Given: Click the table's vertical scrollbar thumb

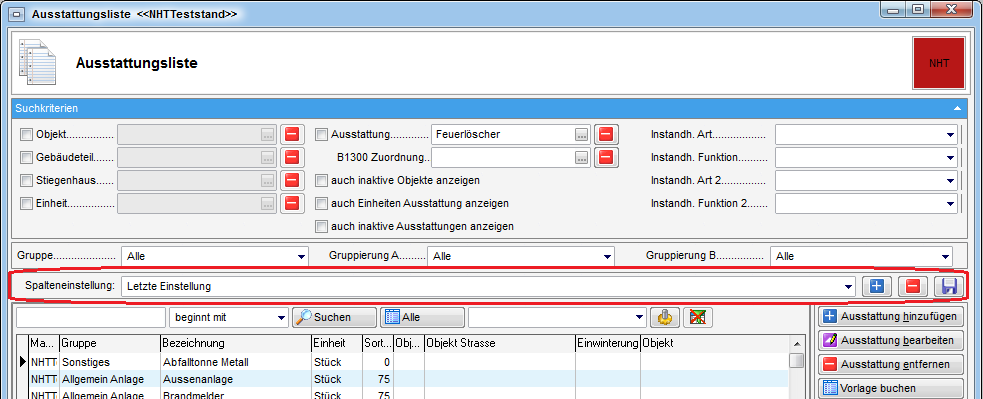Looking at the screenshot, I should (796, 360).
